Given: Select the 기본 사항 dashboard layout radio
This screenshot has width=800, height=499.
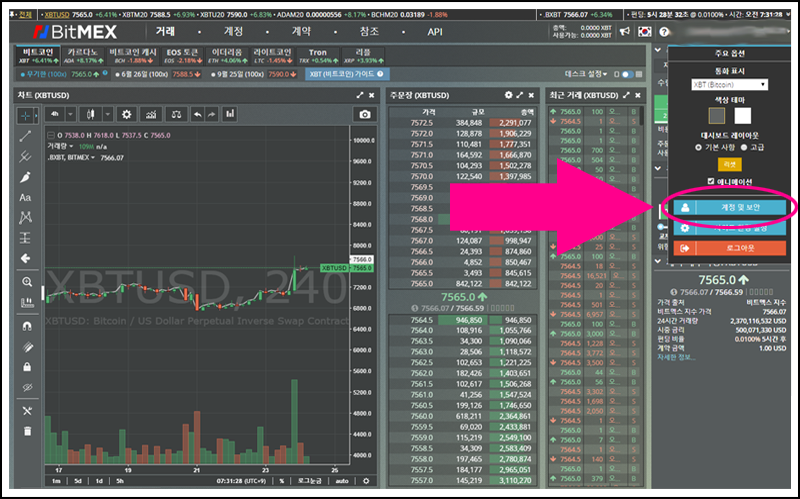Looking at the screenshot, I should click(x=698, y=147).
